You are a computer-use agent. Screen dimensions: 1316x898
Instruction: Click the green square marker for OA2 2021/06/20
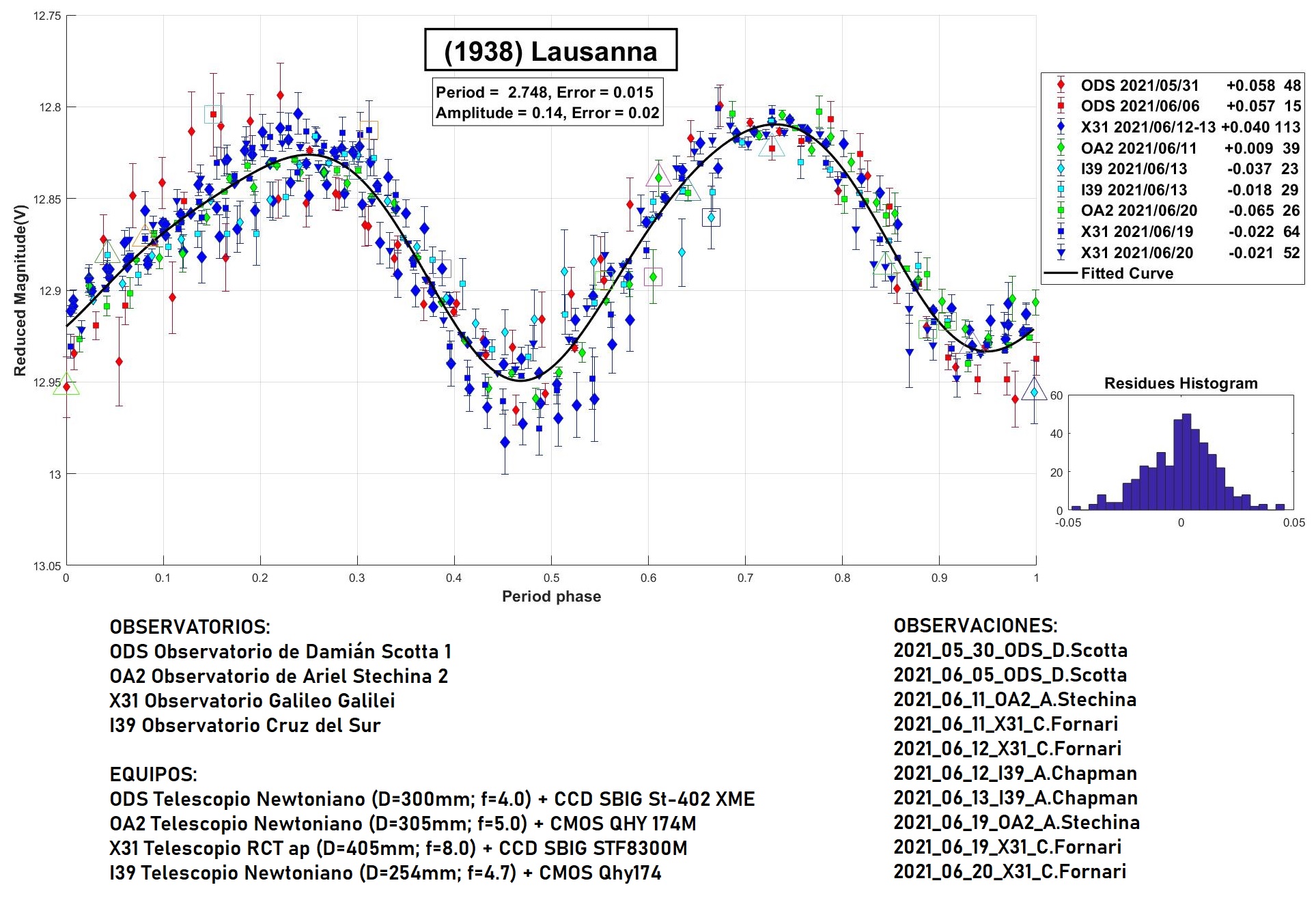point(1061,210)
